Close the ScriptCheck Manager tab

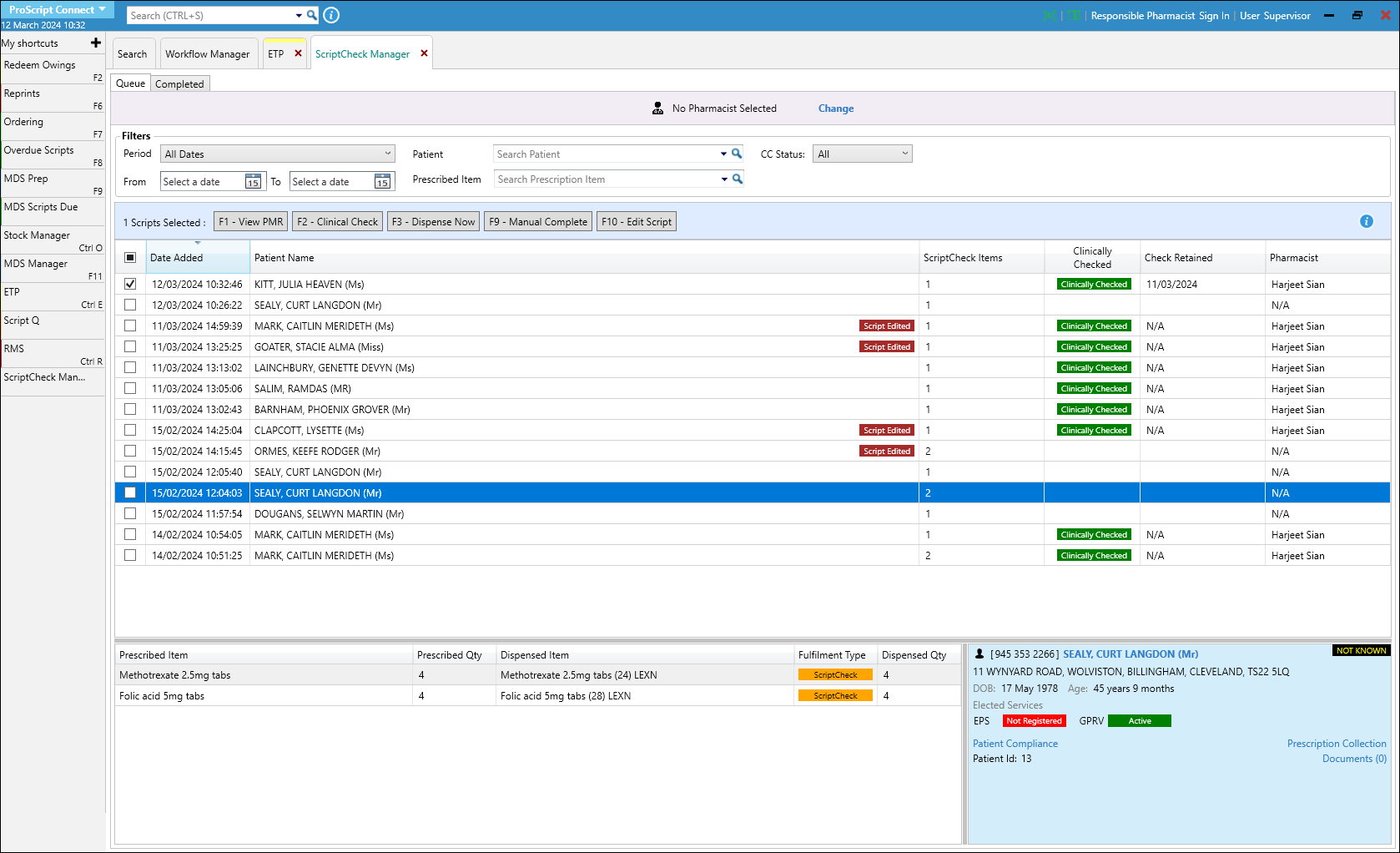424,53
